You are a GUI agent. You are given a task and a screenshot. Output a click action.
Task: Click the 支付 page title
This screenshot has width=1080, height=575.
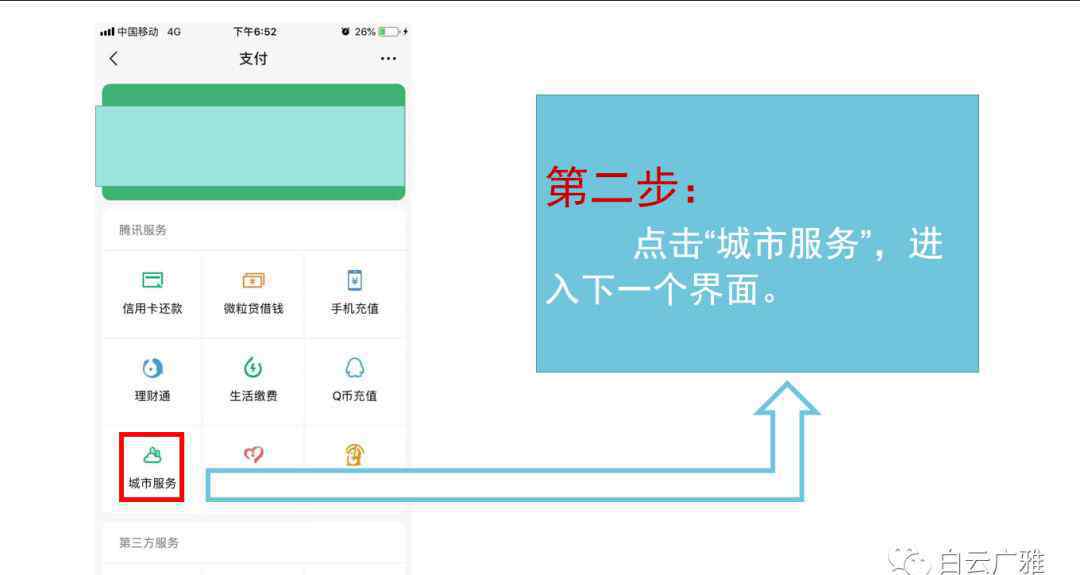point(253,59)
